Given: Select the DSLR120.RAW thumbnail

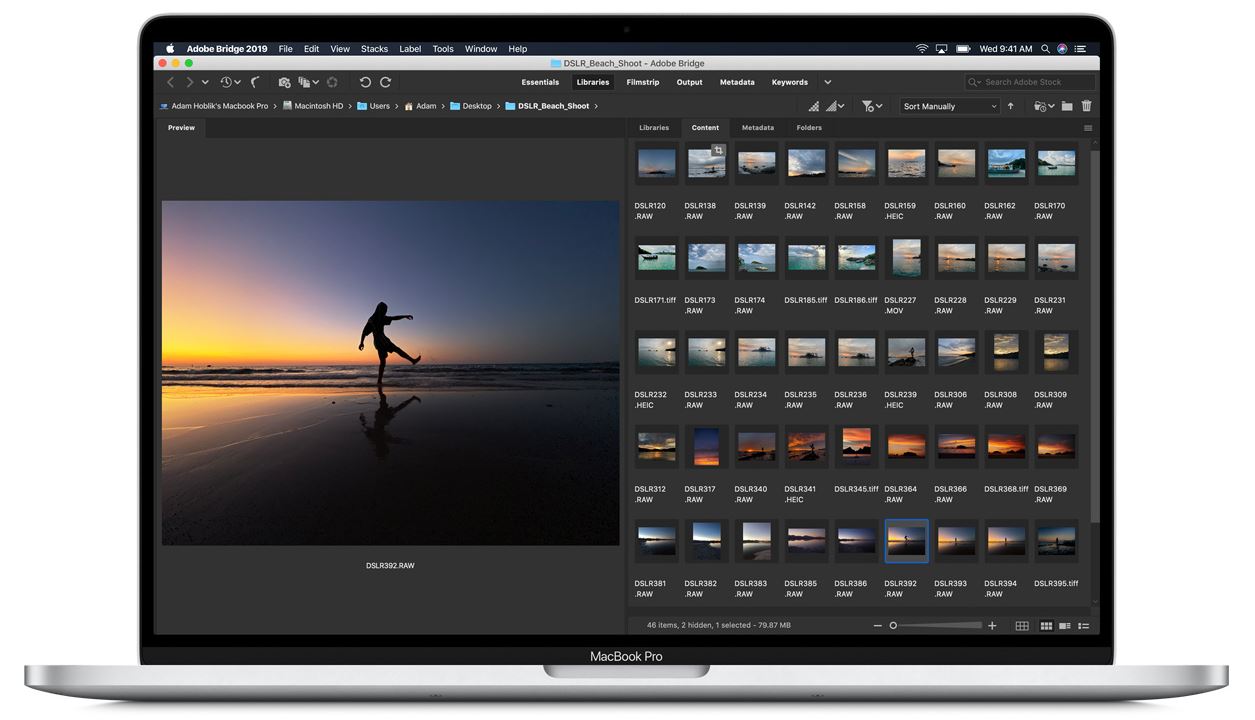Looking at the screenshot, I should pos(656,163).
